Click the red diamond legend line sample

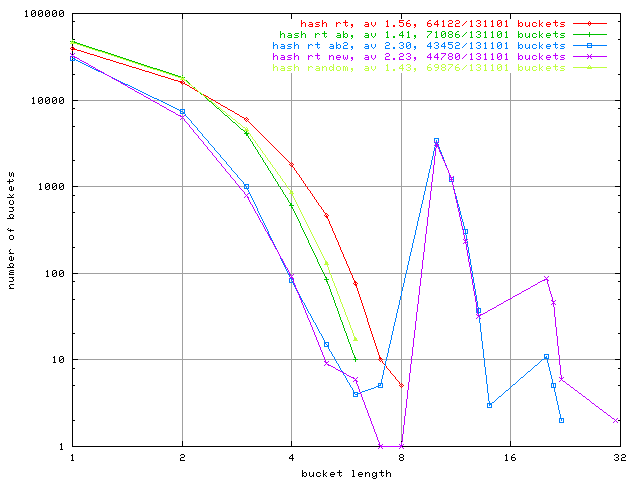589,24
